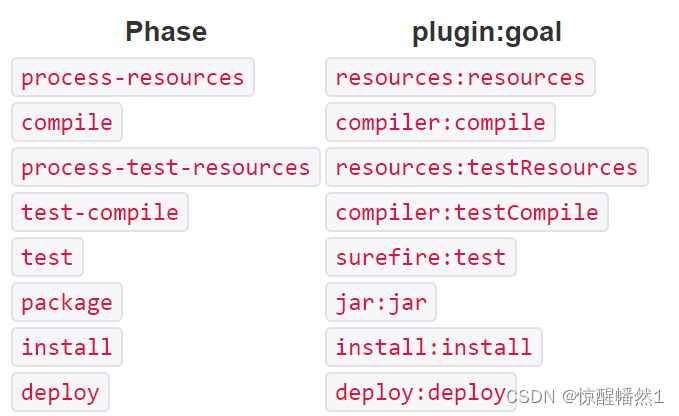Screen dimensions: 679x416
Task: Select the test-compile phase tag
Action: point(100,212)
